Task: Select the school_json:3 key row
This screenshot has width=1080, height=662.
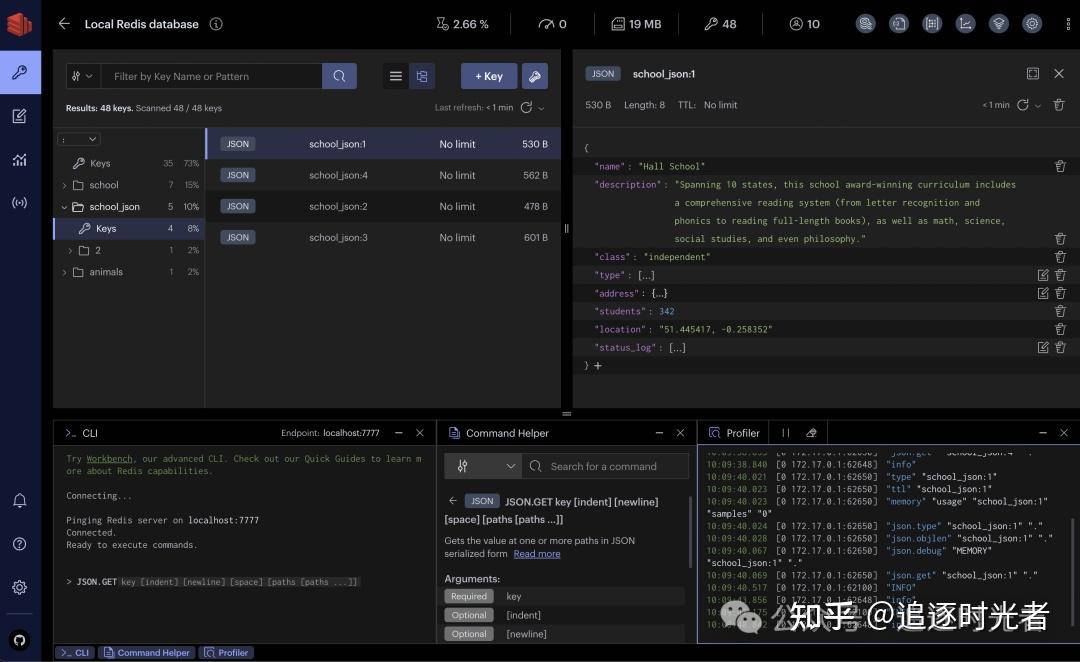Action: pos(383,237)
